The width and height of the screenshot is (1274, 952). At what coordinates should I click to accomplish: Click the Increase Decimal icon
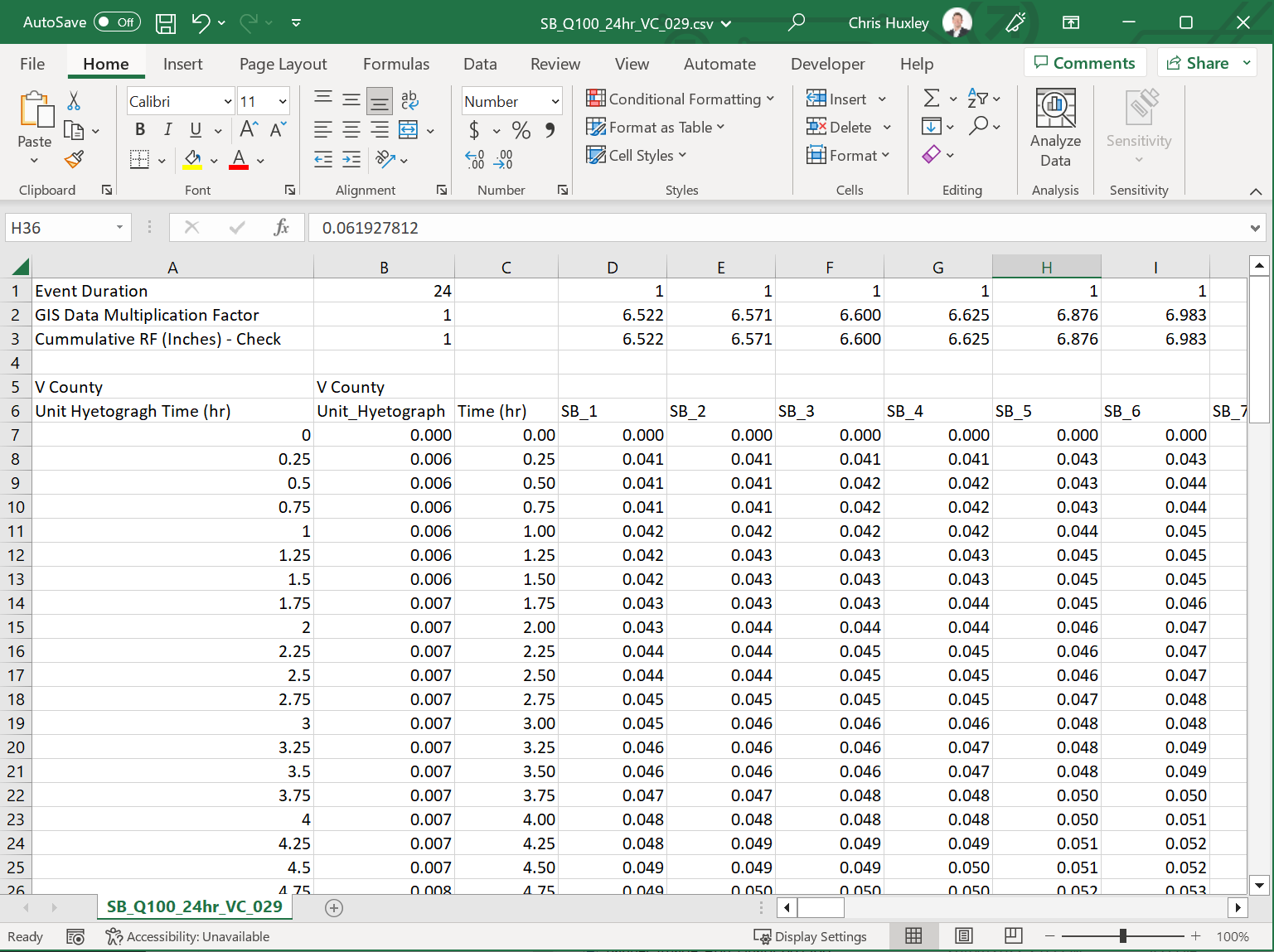pos(474,159)
